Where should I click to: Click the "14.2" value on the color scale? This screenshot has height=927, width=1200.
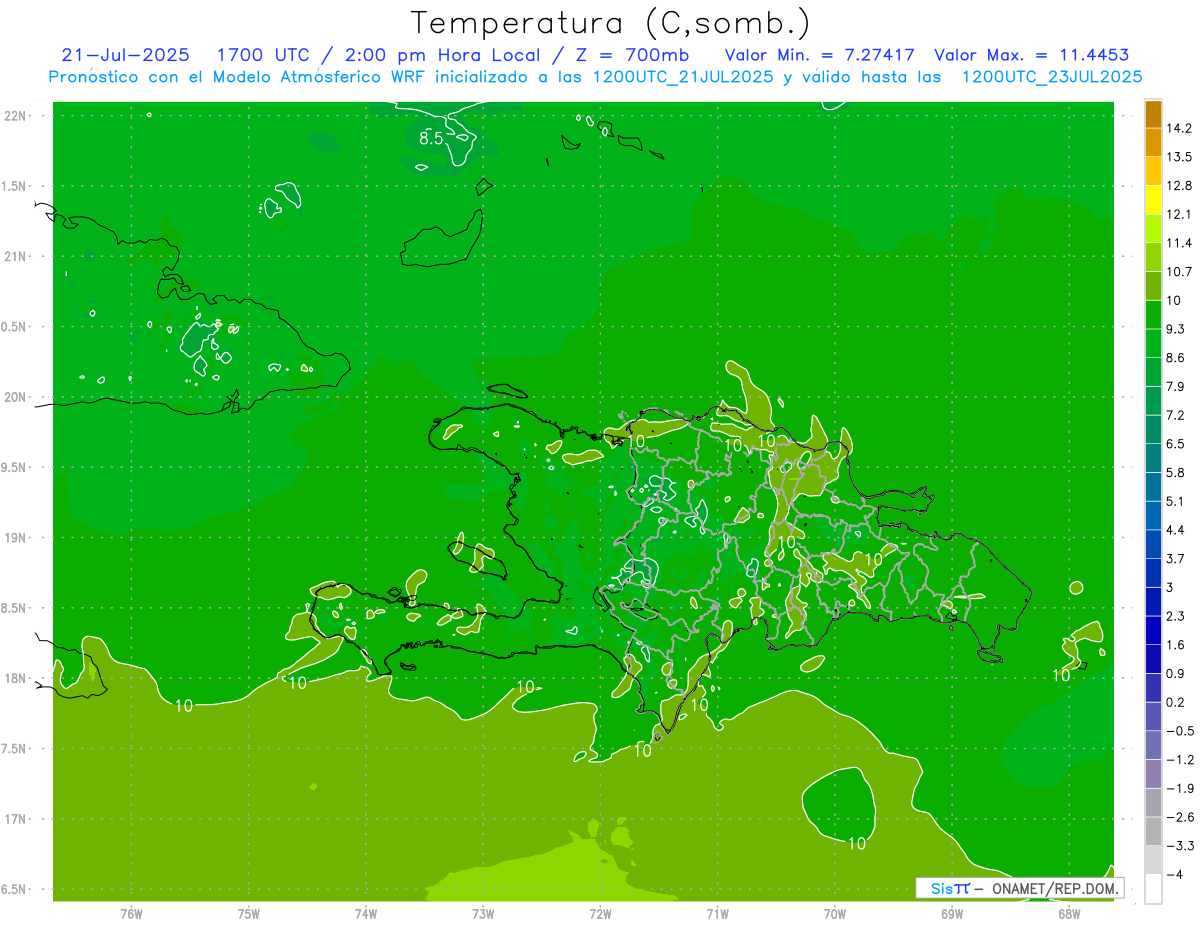(1178, 128)
